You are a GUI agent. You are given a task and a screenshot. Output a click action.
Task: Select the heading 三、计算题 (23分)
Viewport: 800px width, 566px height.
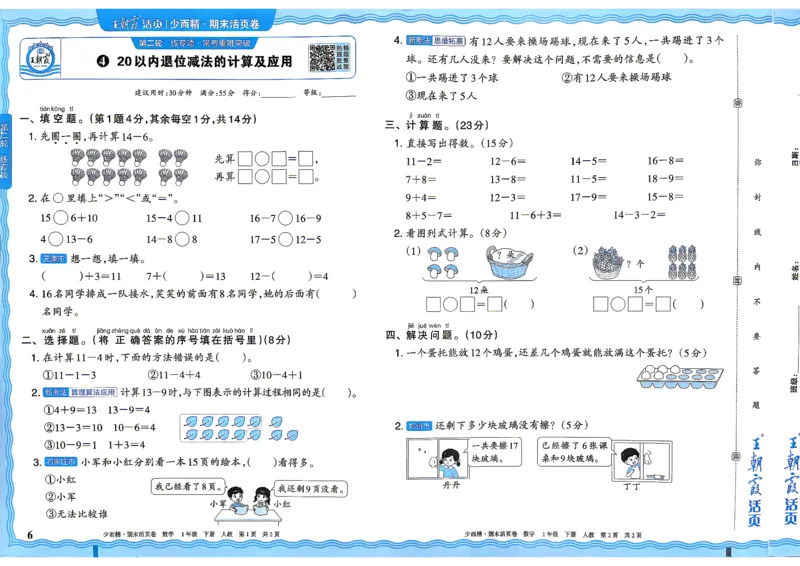(x=437, y=125)
